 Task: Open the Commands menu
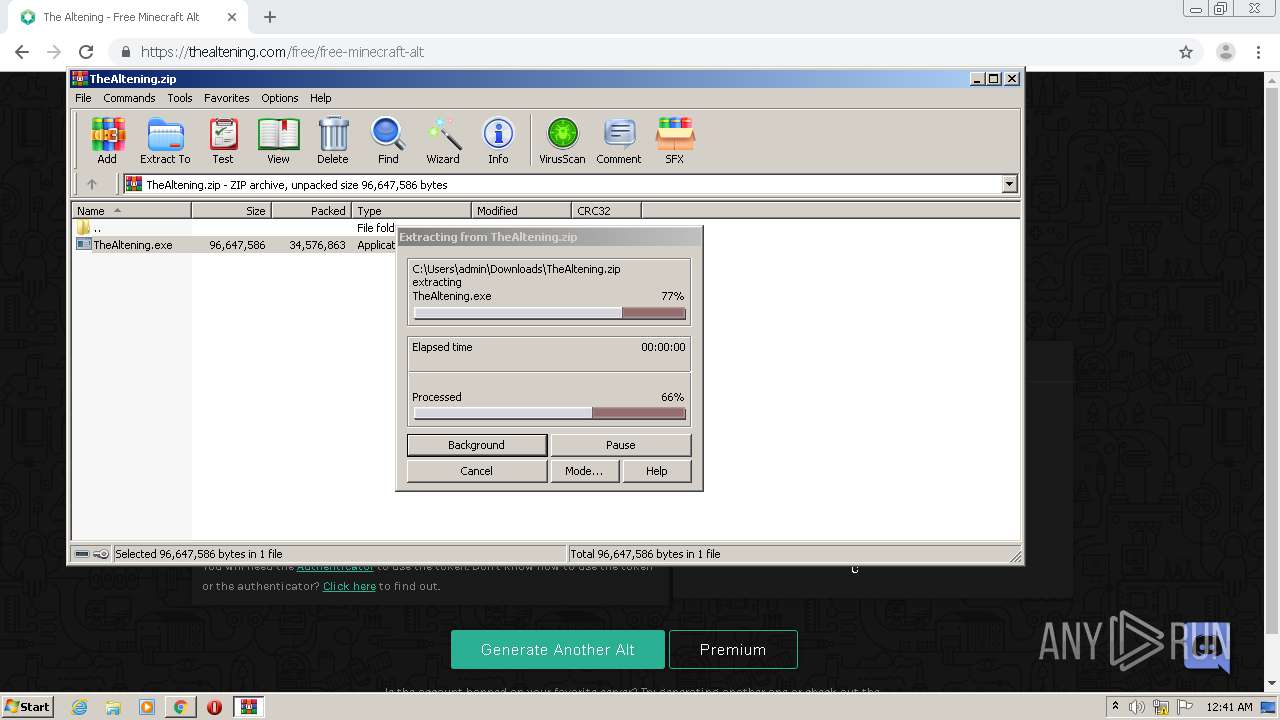pos(129,98)
